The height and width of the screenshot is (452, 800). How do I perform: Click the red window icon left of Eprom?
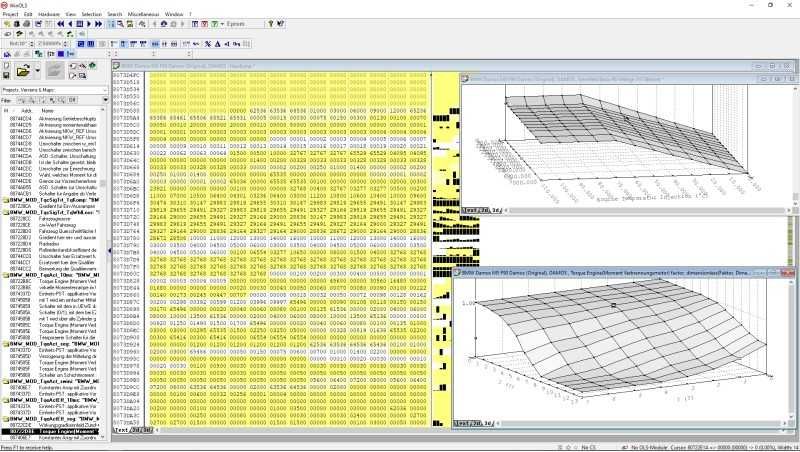[205, 24]
